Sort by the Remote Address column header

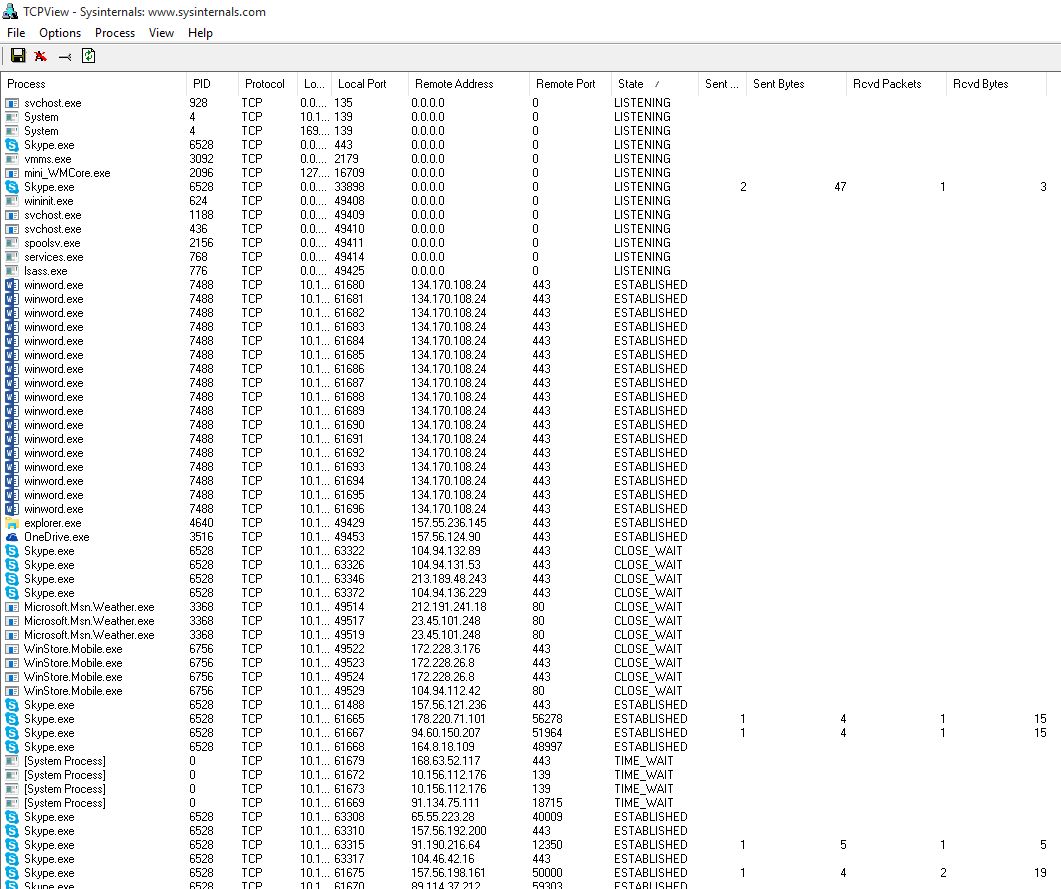(x=469, y=84)
